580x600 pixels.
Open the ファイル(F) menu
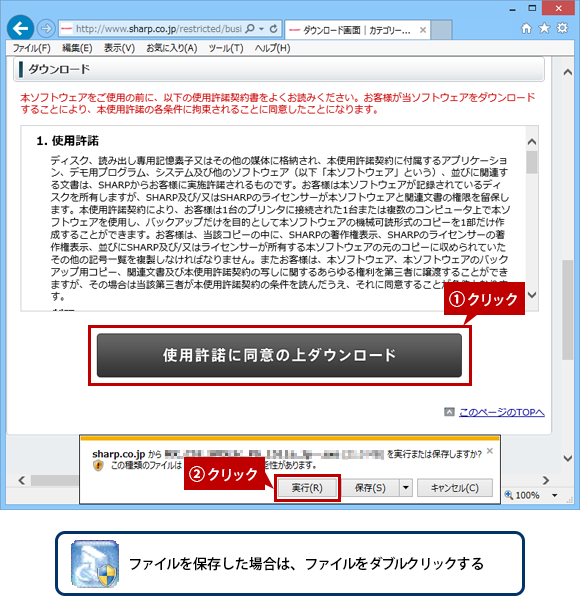tap(31, 48)
